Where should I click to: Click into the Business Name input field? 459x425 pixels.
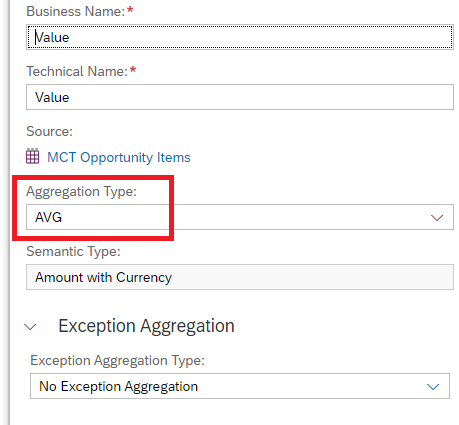[x=240, y=37]
